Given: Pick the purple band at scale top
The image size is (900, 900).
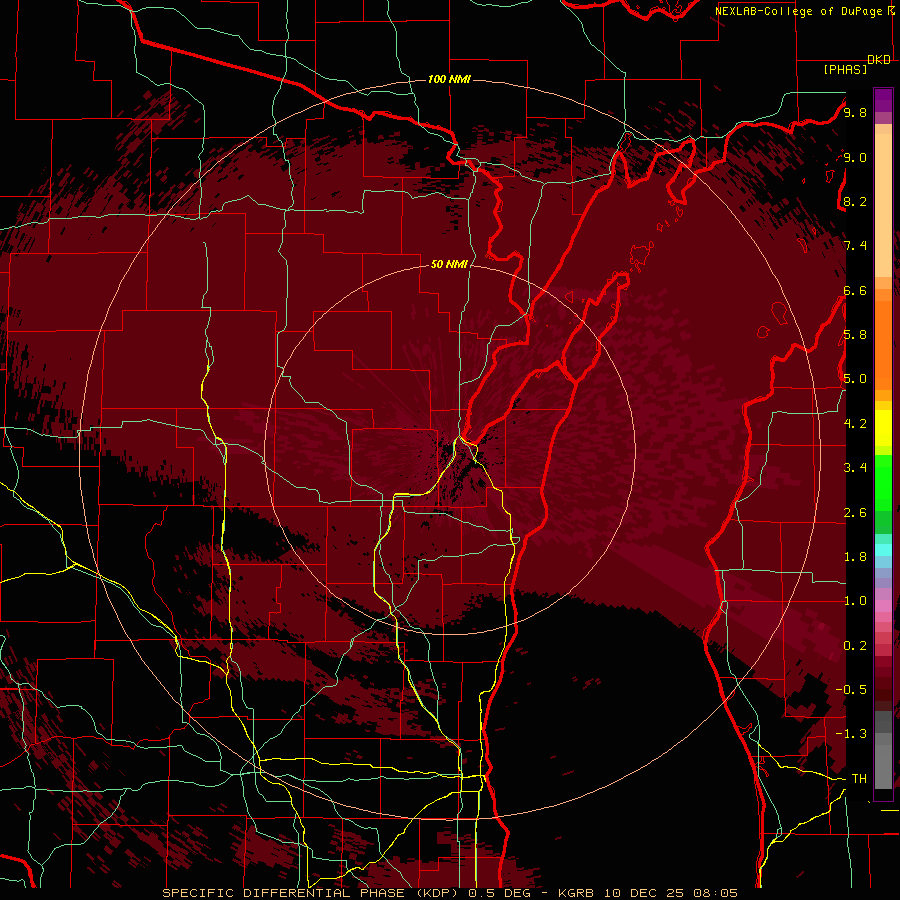Looking at the screenshot, I should (883, 100).
